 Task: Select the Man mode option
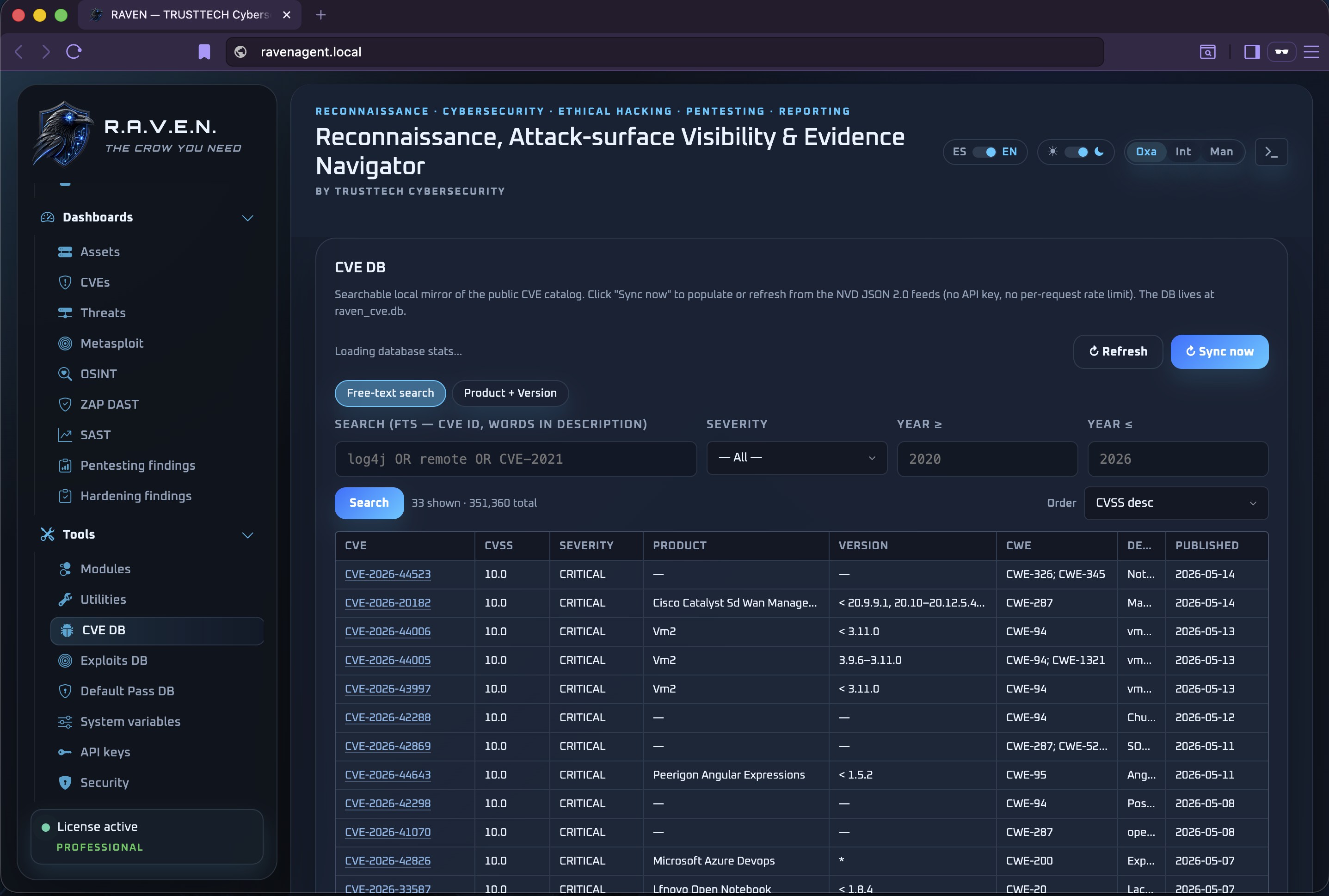tap(1221, 152)
